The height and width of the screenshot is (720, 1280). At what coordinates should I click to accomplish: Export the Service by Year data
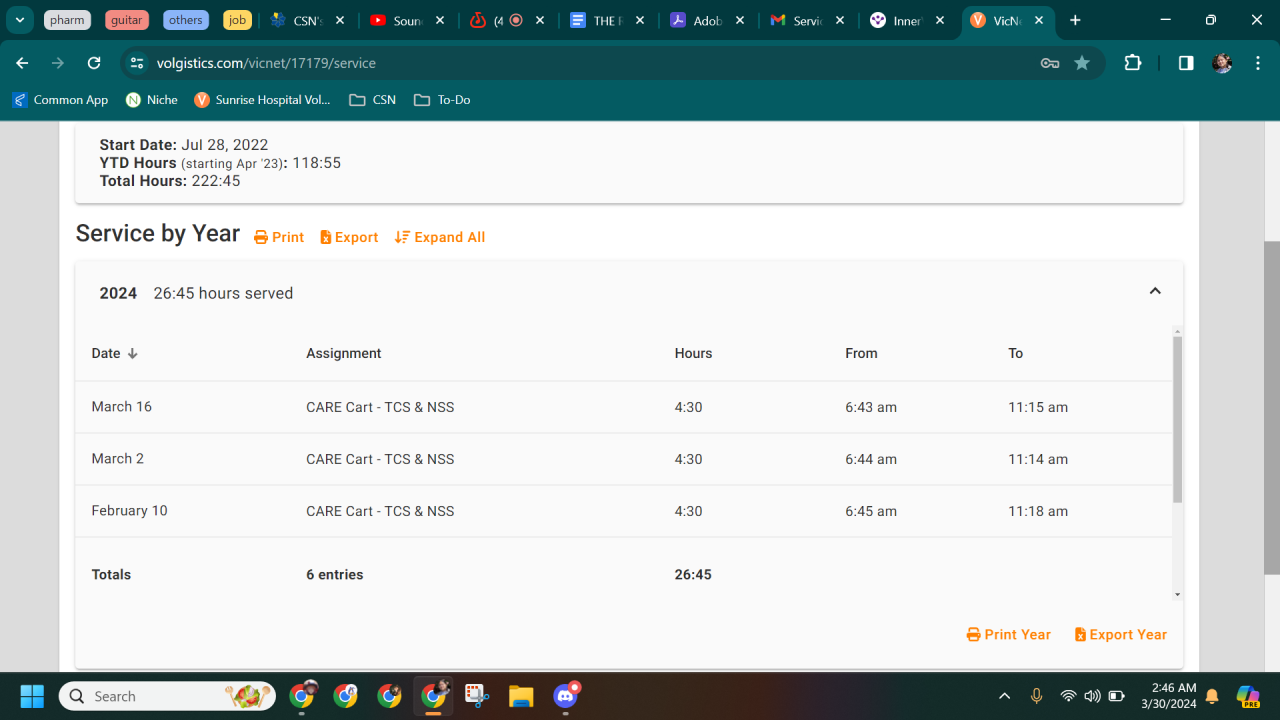[x=349, y=237]
